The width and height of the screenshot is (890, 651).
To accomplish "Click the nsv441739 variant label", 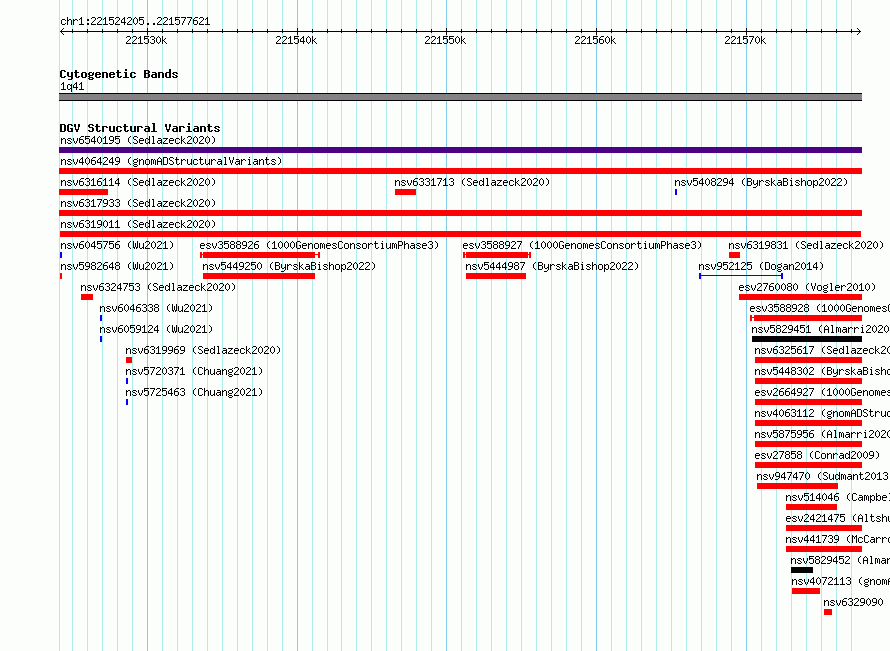I will [838, 539].
